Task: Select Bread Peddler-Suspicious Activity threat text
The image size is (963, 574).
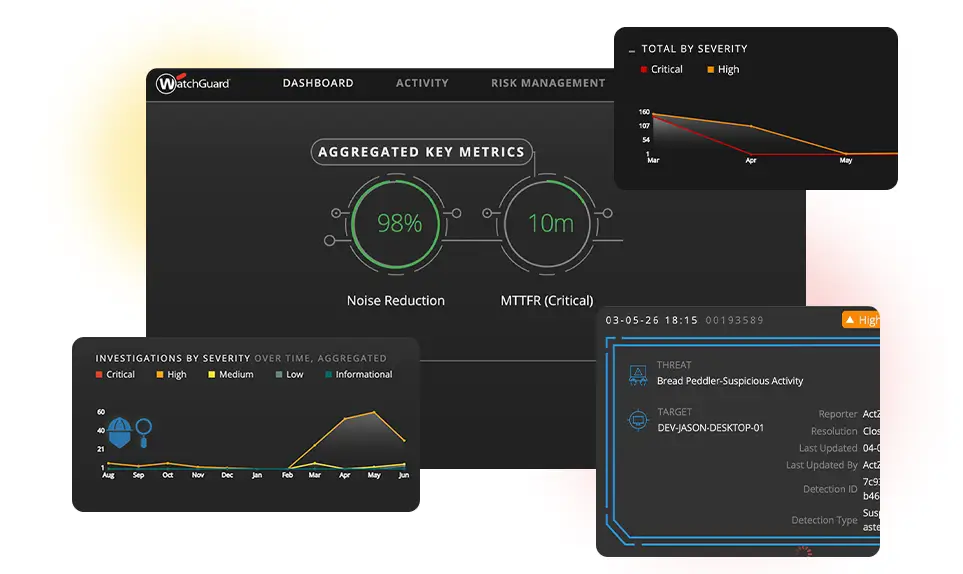Action: click(x=730, y=381)
